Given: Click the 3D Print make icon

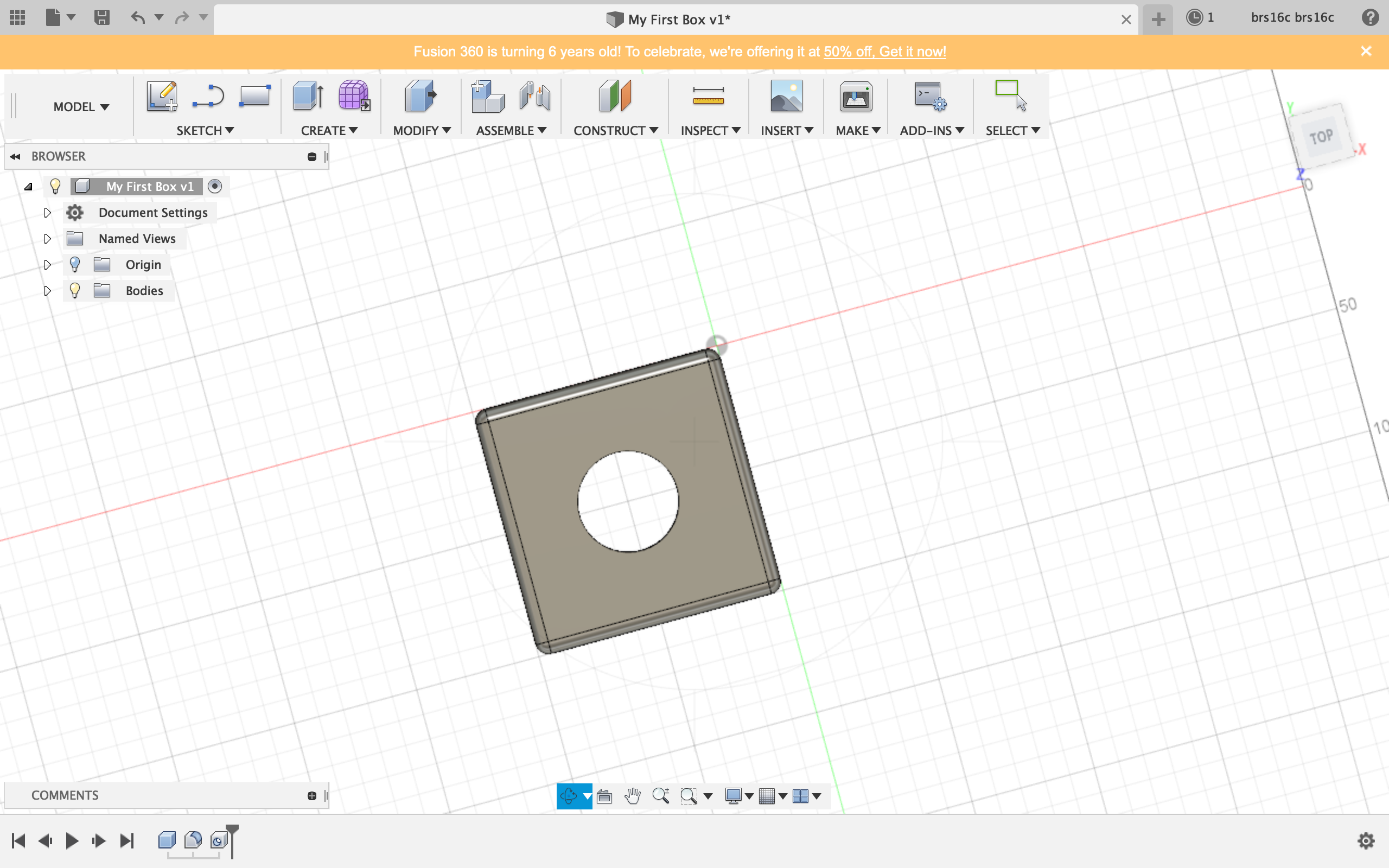Looking at the screenshot, I should pyautogui.click(x=855, y=96).
